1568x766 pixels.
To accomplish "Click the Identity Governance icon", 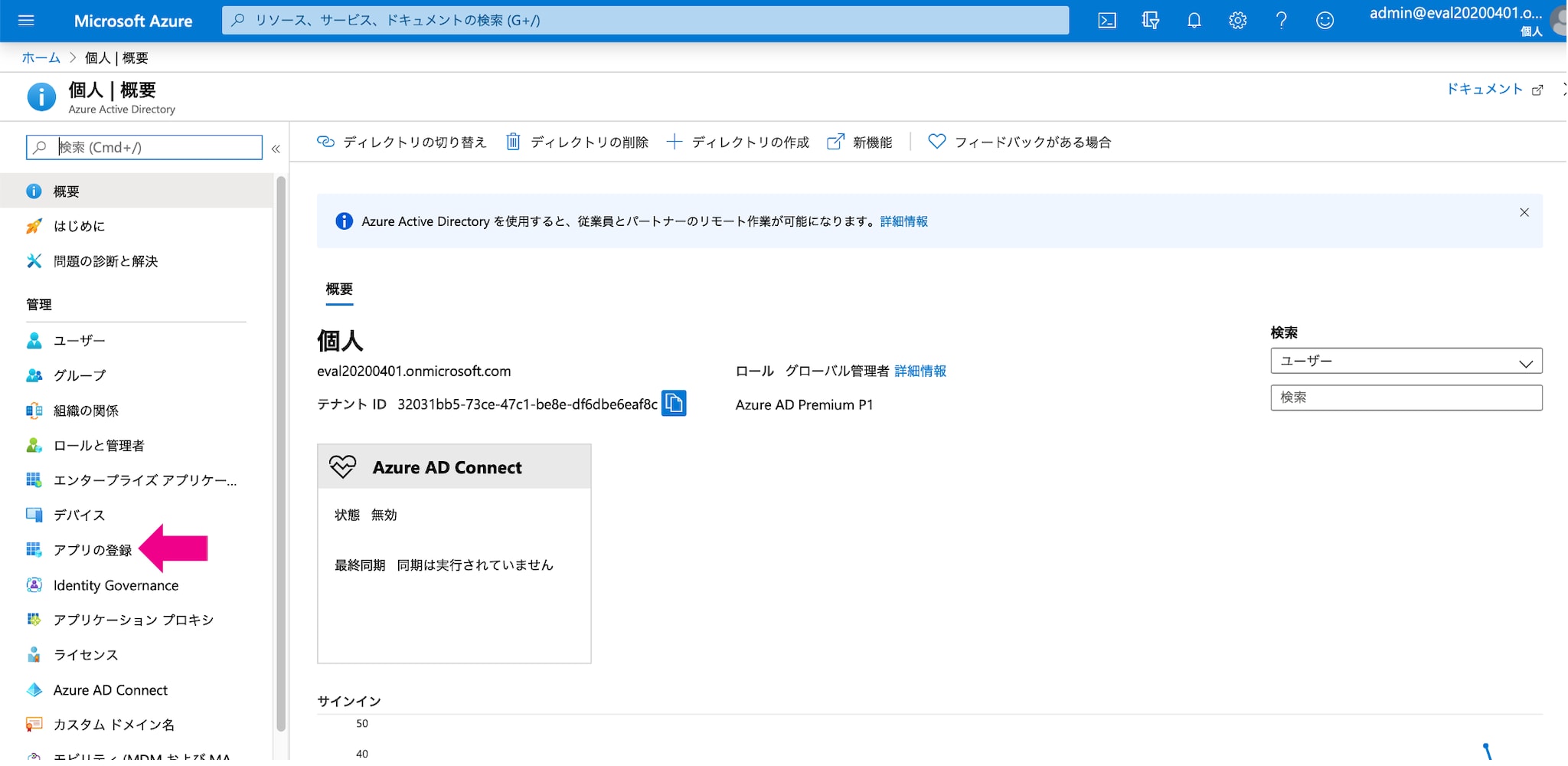I will 34,585.
